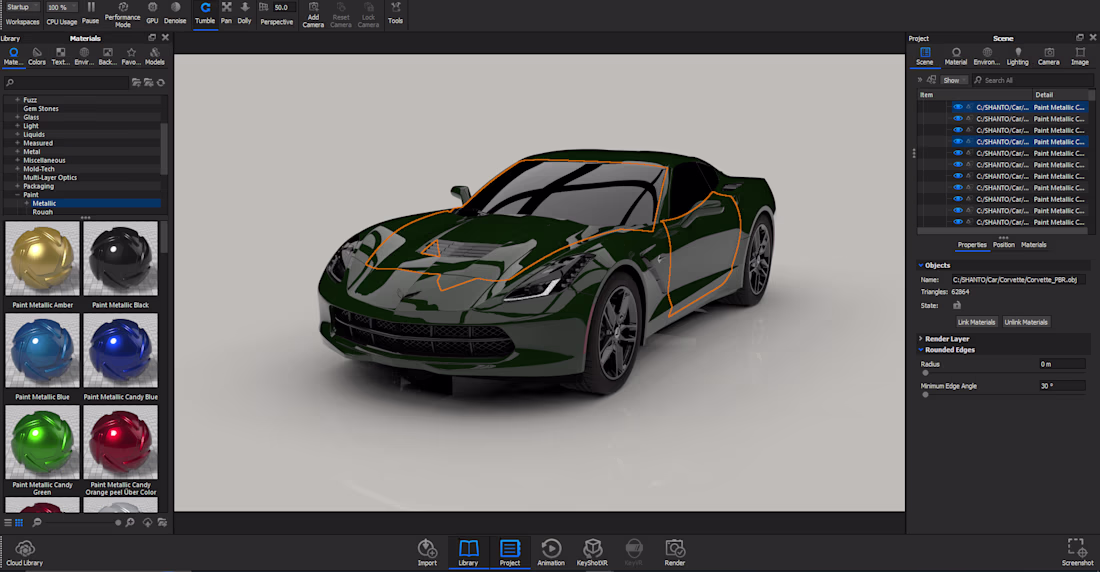The image size is (1100, 572).
Task: Click the Import icon in the bottom bar
Action: coord(427,549)
